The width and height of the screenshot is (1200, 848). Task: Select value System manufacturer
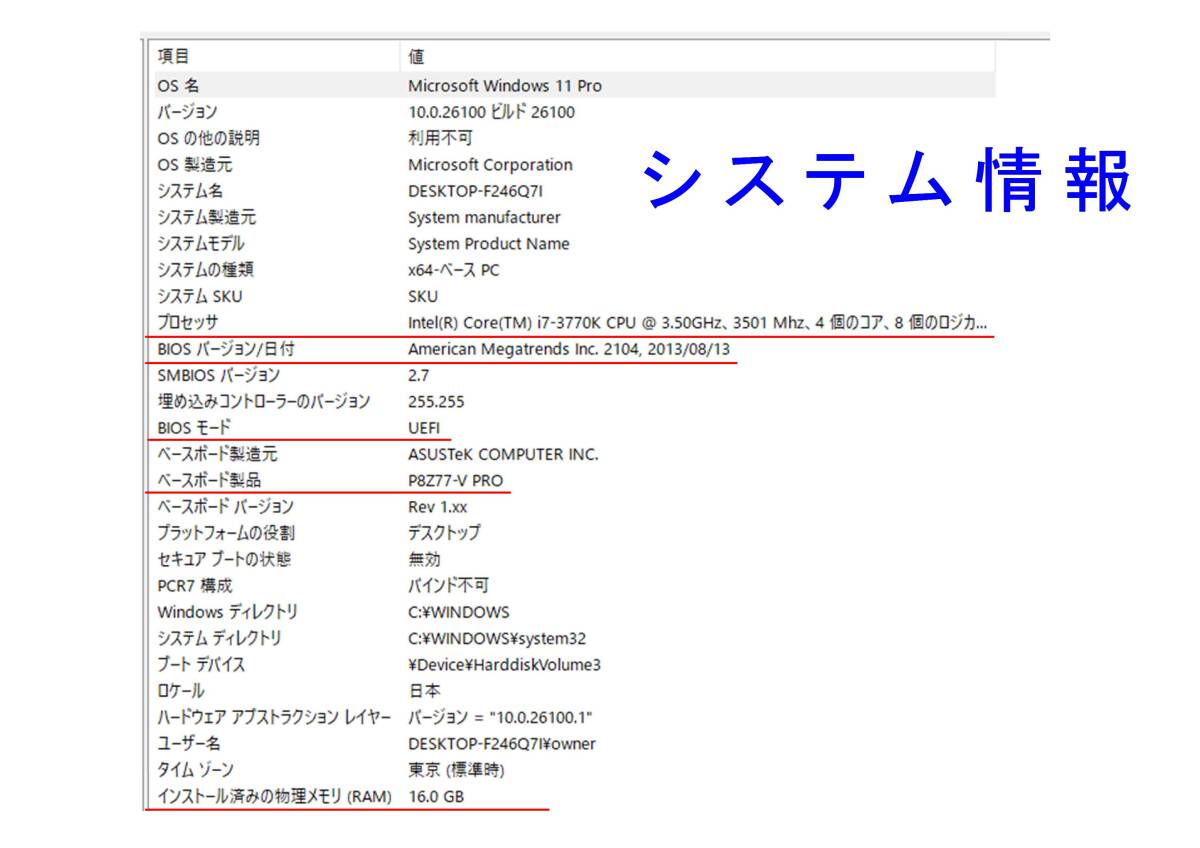click(x=484, y=217)
